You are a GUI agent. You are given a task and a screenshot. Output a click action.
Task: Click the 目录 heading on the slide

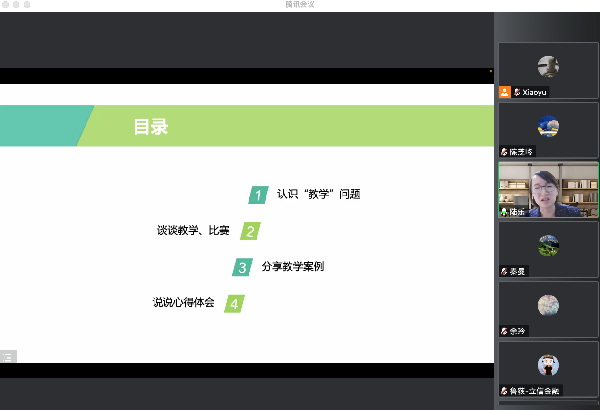click(x=151, y=127)
